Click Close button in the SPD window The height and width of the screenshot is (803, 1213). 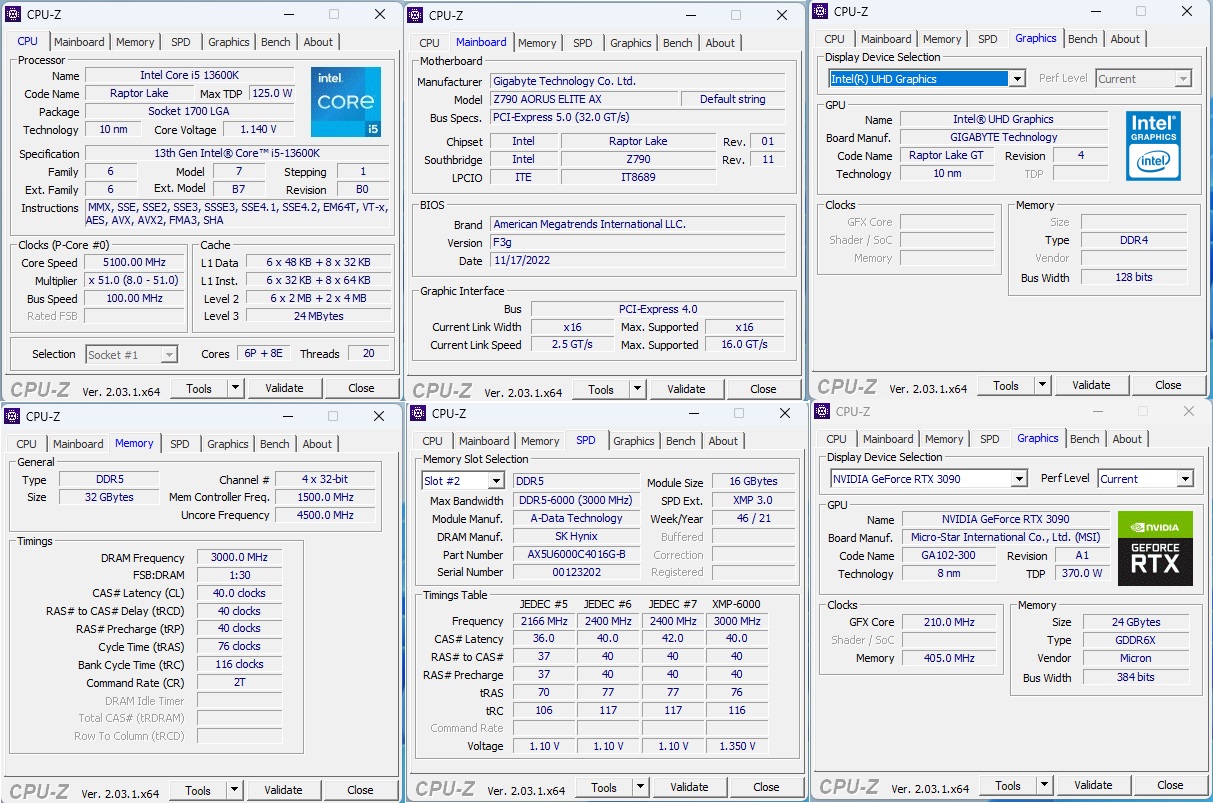(x=766, y=787)
